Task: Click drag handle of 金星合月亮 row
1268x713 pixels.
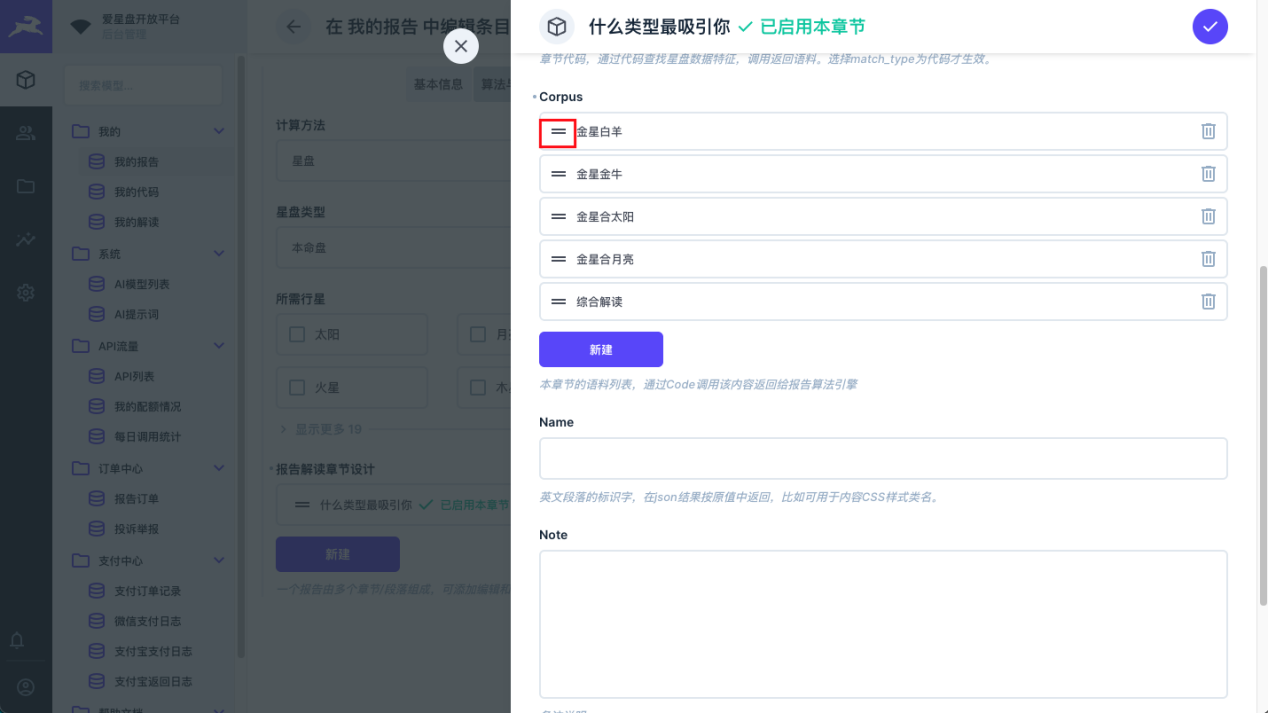Action: pyautogui.click(x=558, y=259)
